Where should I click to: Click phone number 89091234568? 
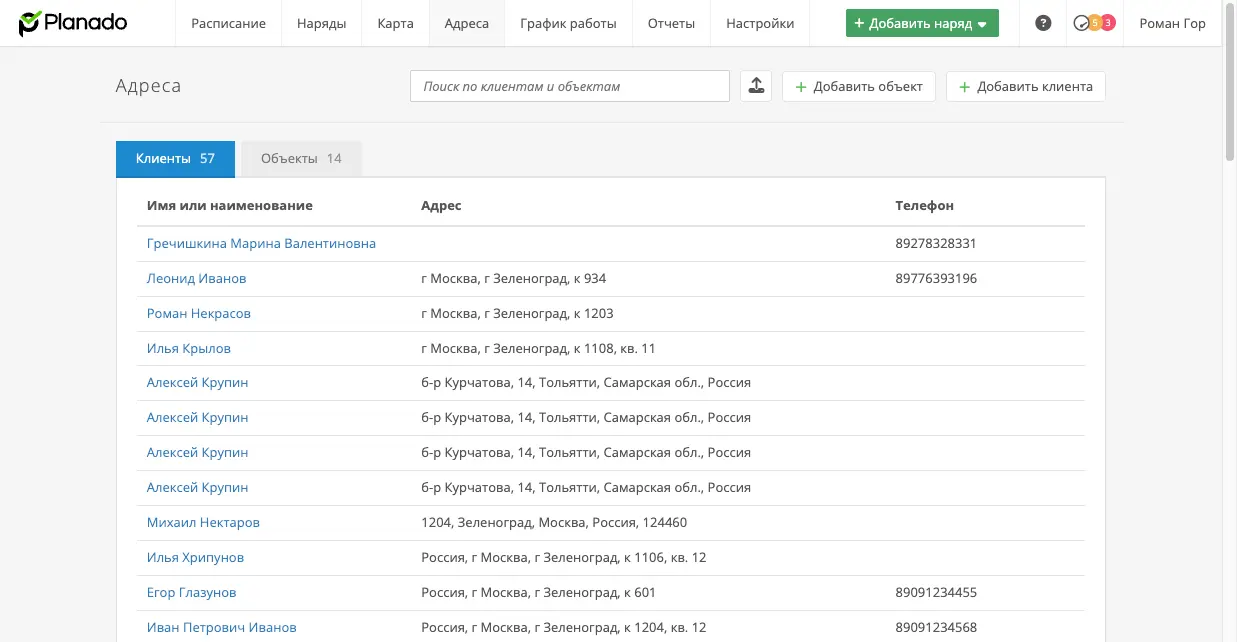[x=936, y=627]
